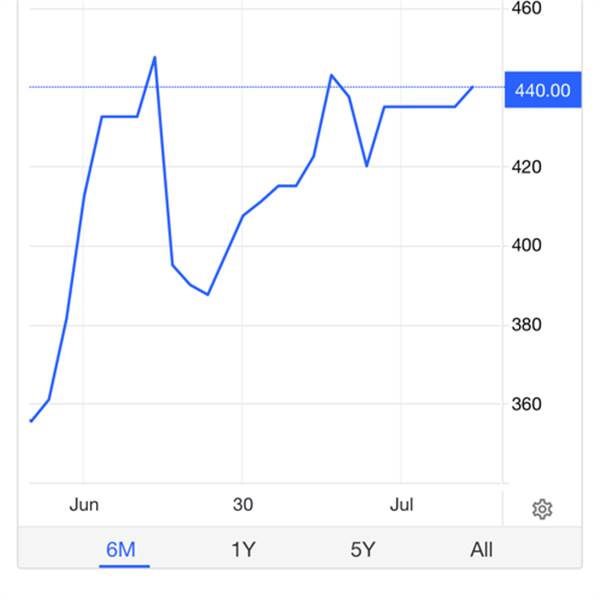600x600 pixels.
Task: Click the Jul date axis label
Action: pos(401,505)
